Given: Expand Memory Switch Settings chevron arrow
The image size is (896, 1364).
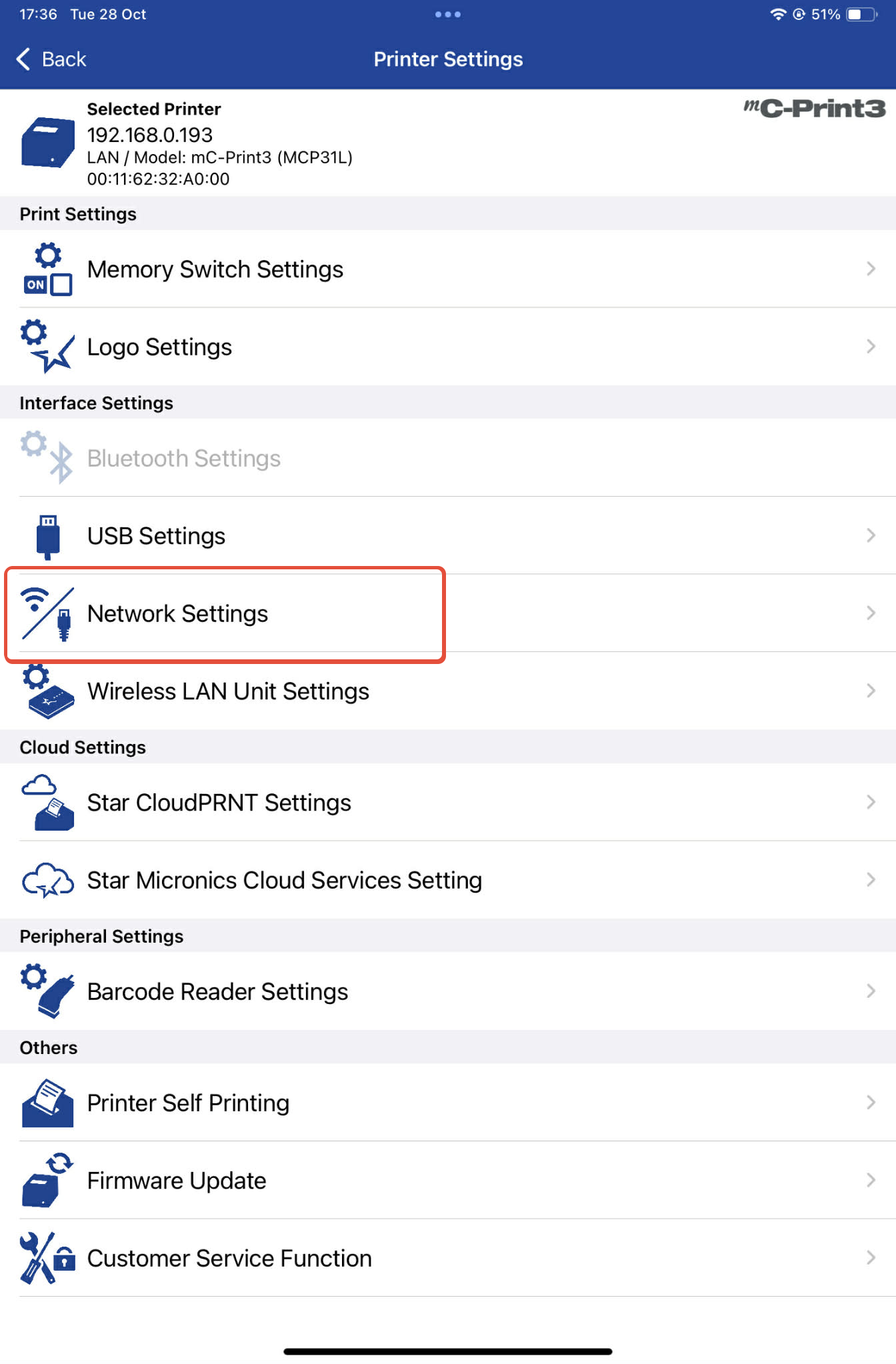Looking at the screenshot, I should tap(871, 269).
